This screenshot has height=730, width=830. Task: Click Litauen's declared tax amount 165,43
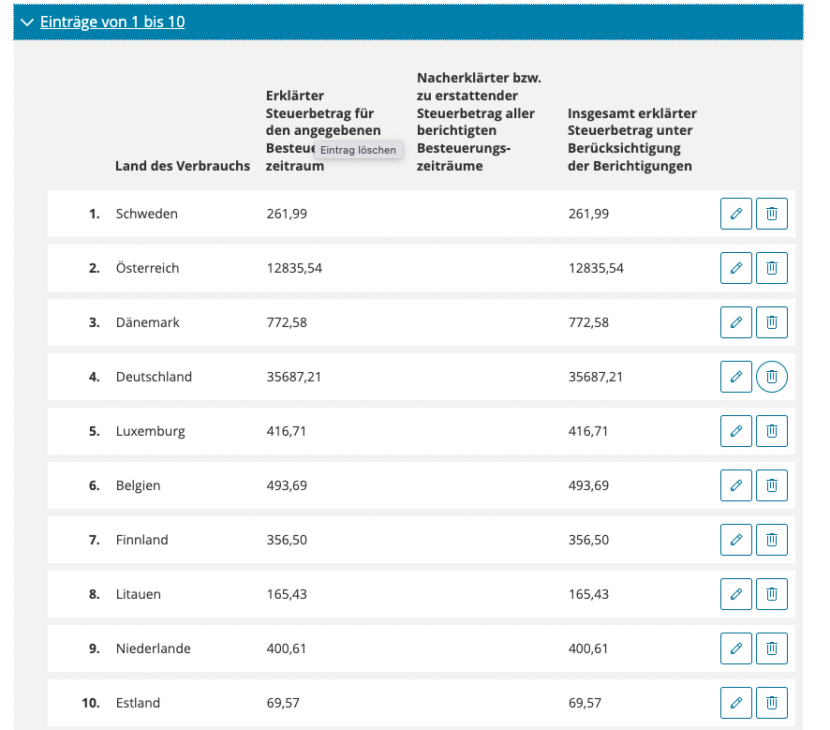click(x=286, y=594)
